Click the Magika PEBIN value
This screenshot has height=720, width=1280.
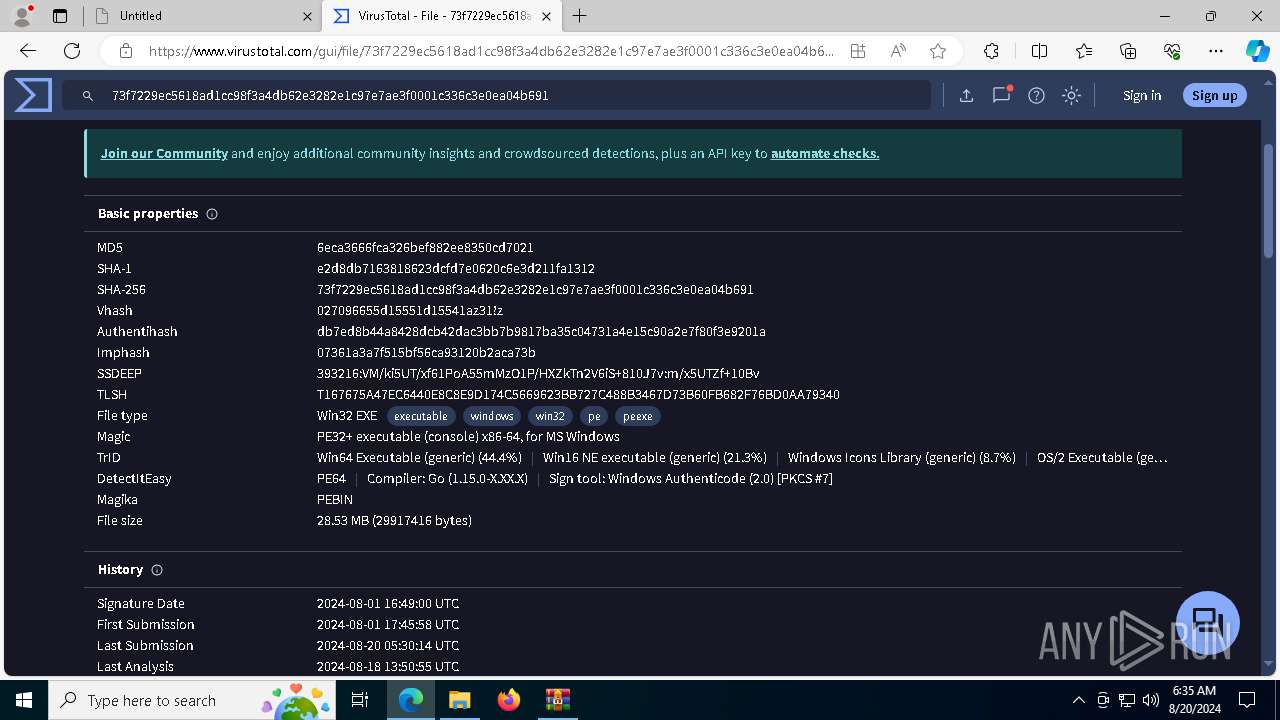click(x=335, y=500)
